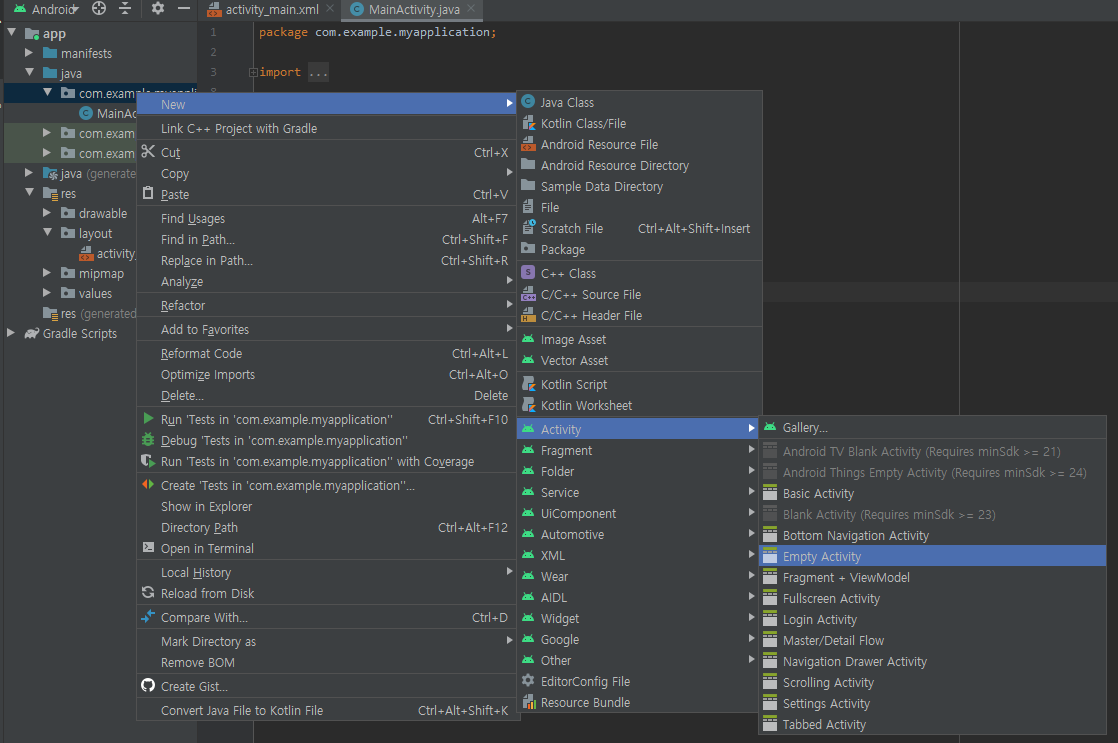
Task: Select the C++ Class icon
Action: click(x=528, y=273)
